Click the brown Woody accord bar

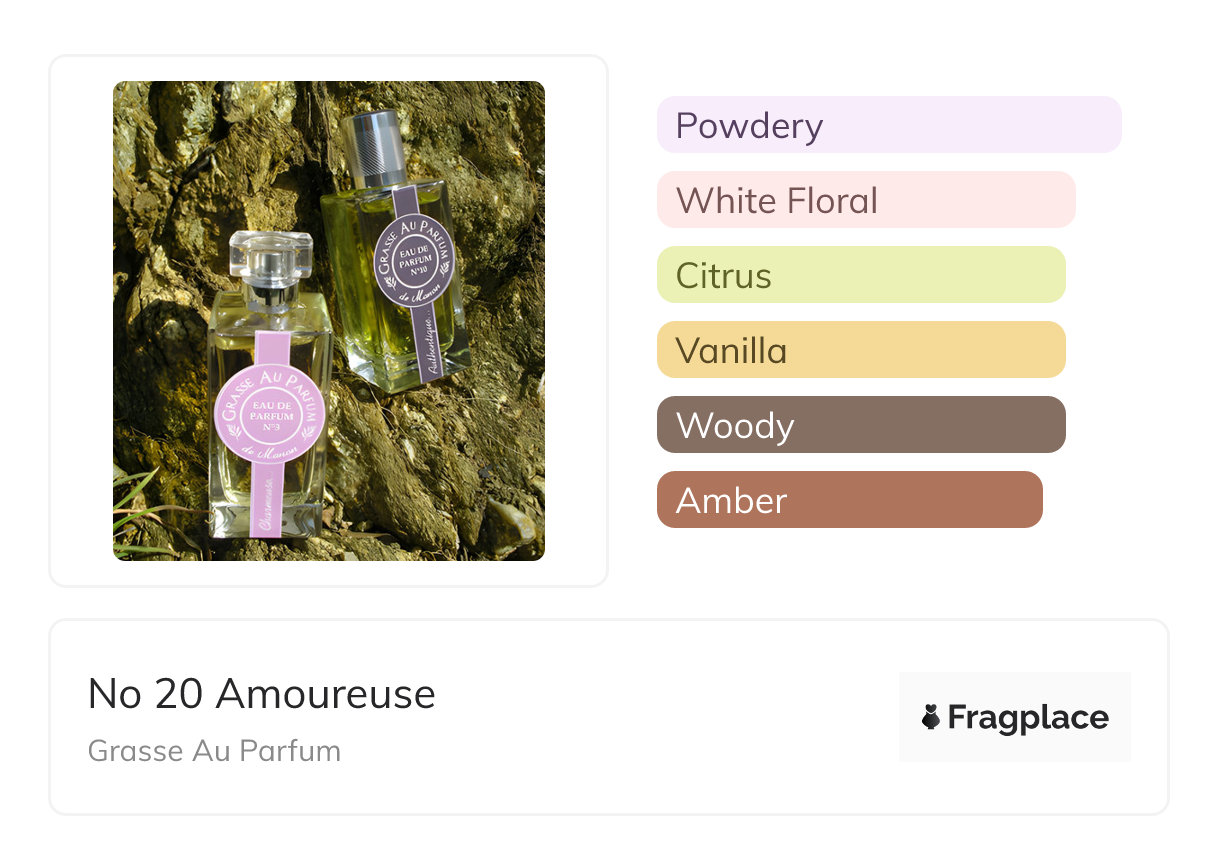pos(860,425)
